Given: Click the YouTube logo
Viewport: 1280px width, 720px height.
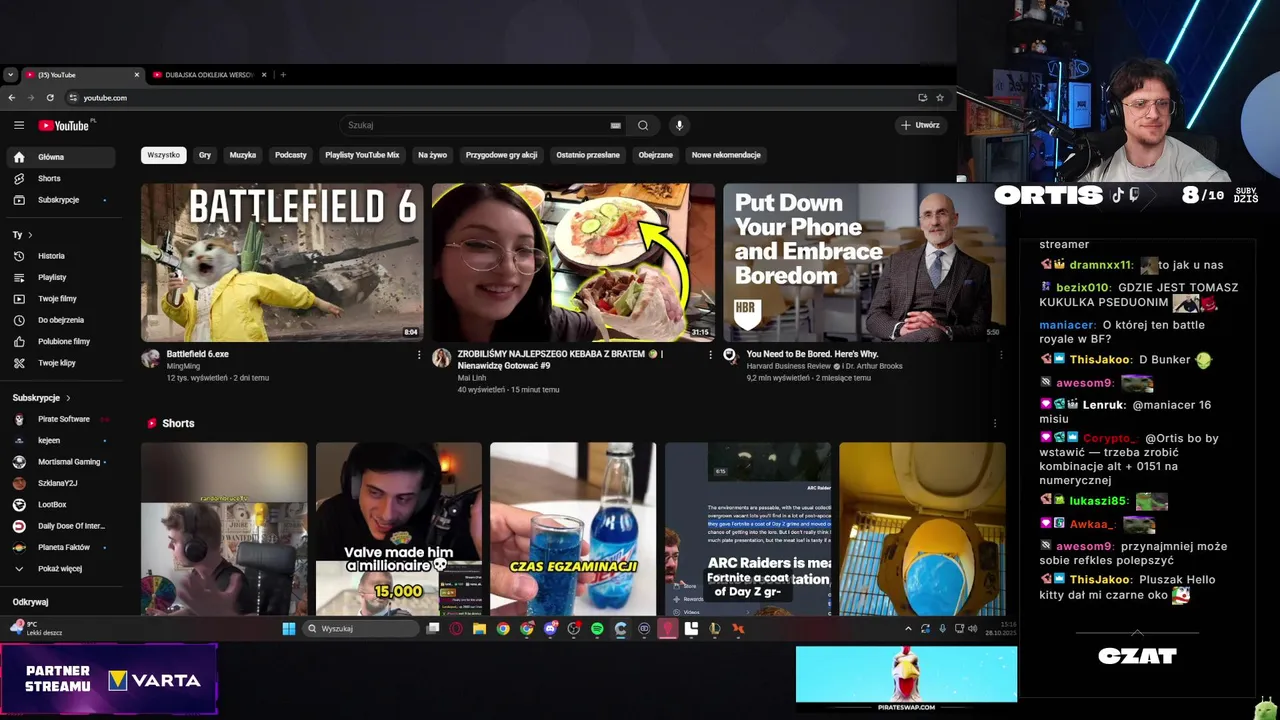Looking at the screenshot, I should [65, 125].
